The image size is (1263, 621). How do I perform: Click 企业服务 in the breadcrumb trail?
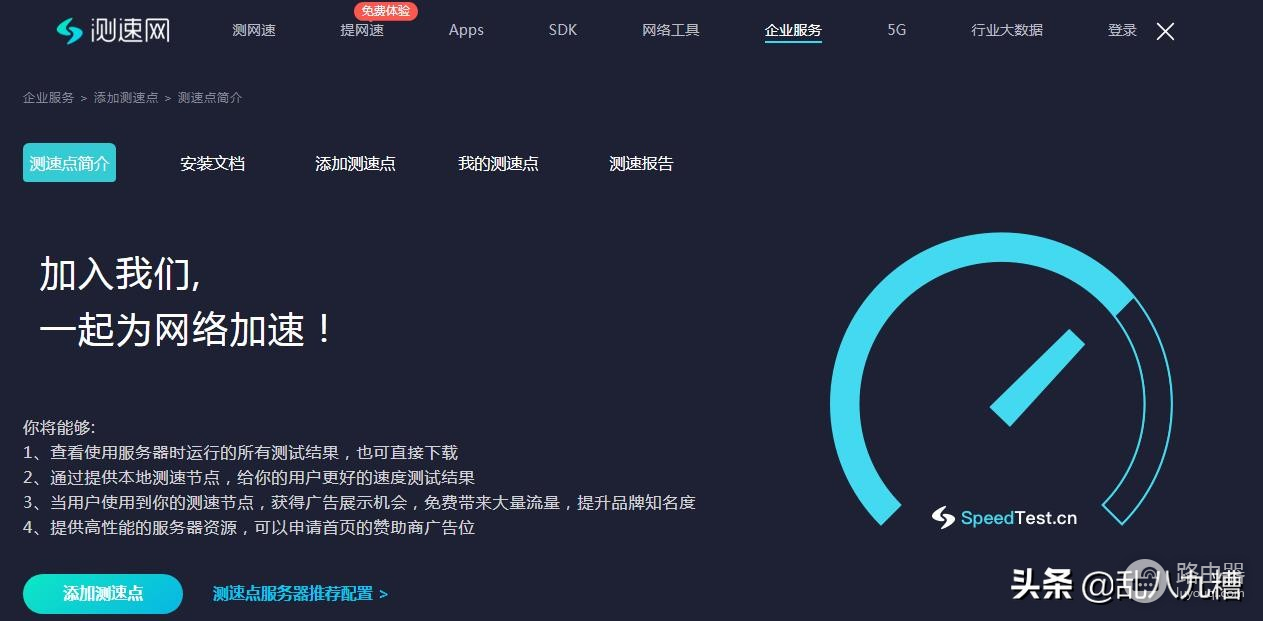coord(47,97)
